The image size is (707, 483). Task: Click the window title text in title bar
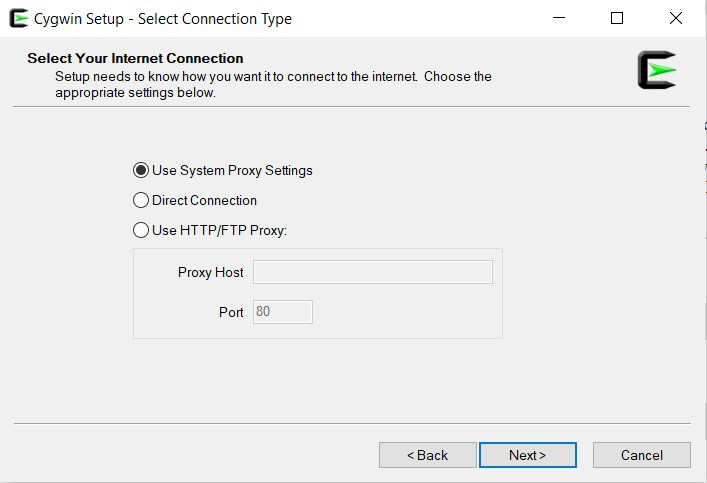(165, 18)
